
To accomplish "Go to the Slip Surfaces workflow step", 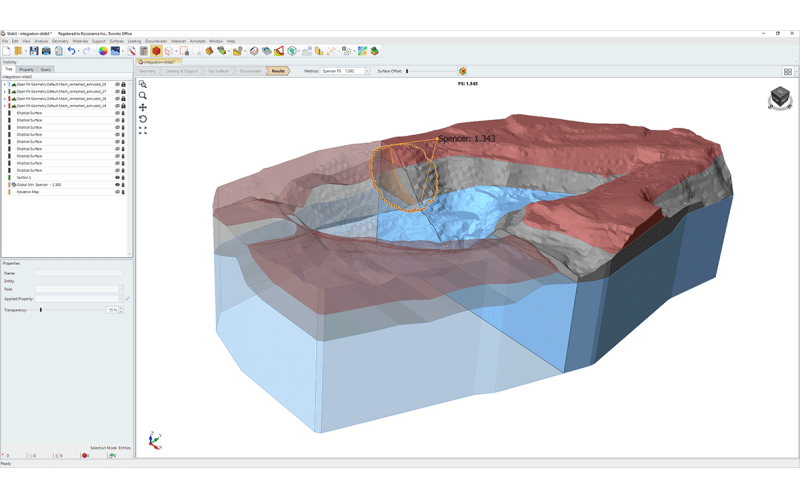I will [217, 71].
